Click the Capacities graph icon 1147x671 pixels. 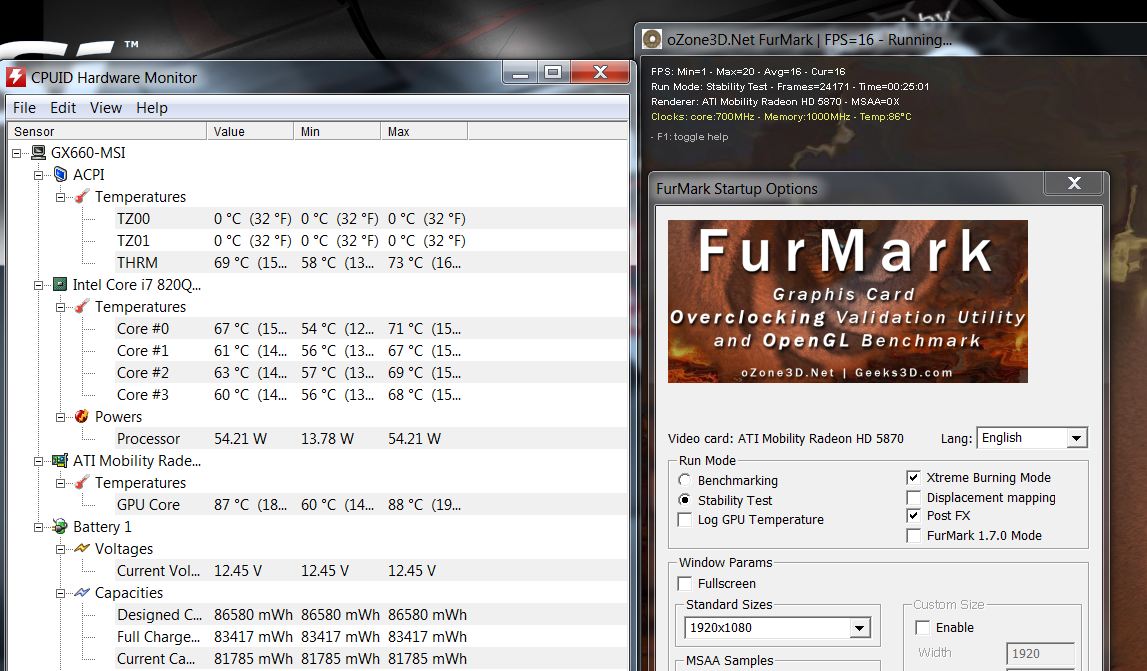pos(82,592)
